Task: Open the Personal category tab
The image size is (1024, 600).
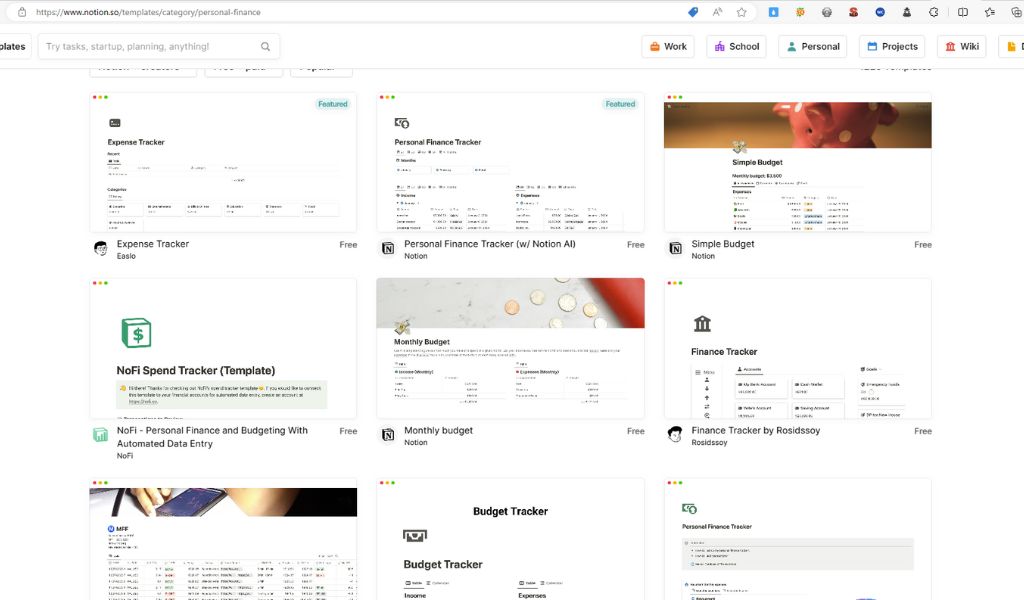Action: (x=813, y=46)
